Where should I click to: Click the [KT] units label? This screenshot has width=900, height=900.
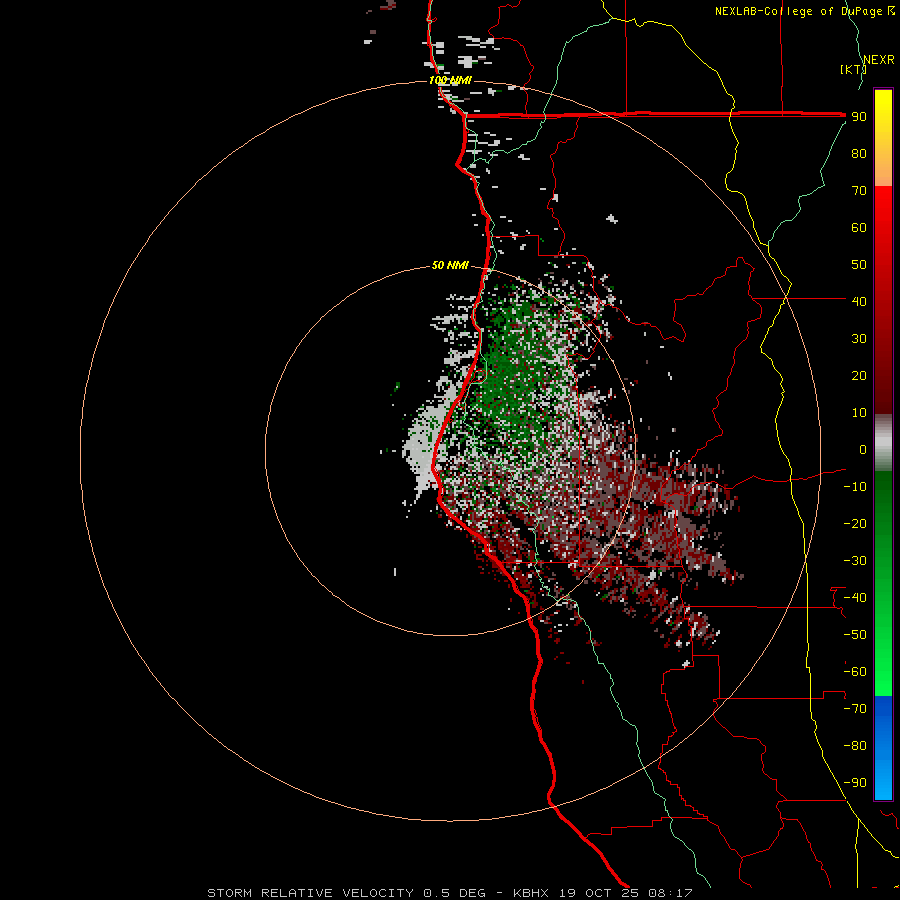tap(854, 69)
